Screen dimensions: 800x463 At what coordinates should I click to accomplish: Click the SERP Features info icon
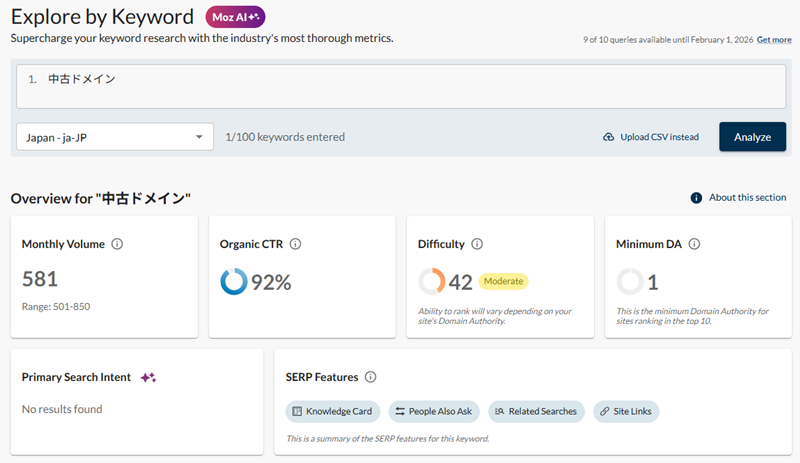(370, 377)
